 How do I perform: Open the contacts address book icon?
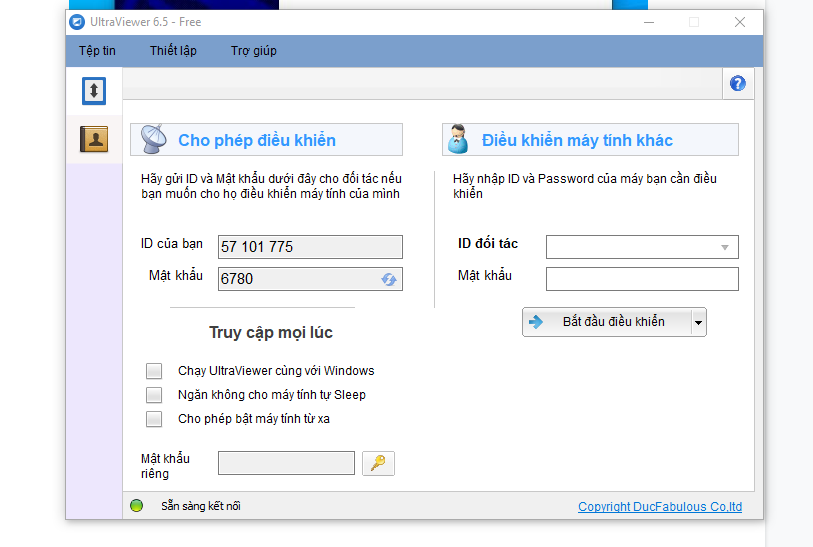(94, 139)
